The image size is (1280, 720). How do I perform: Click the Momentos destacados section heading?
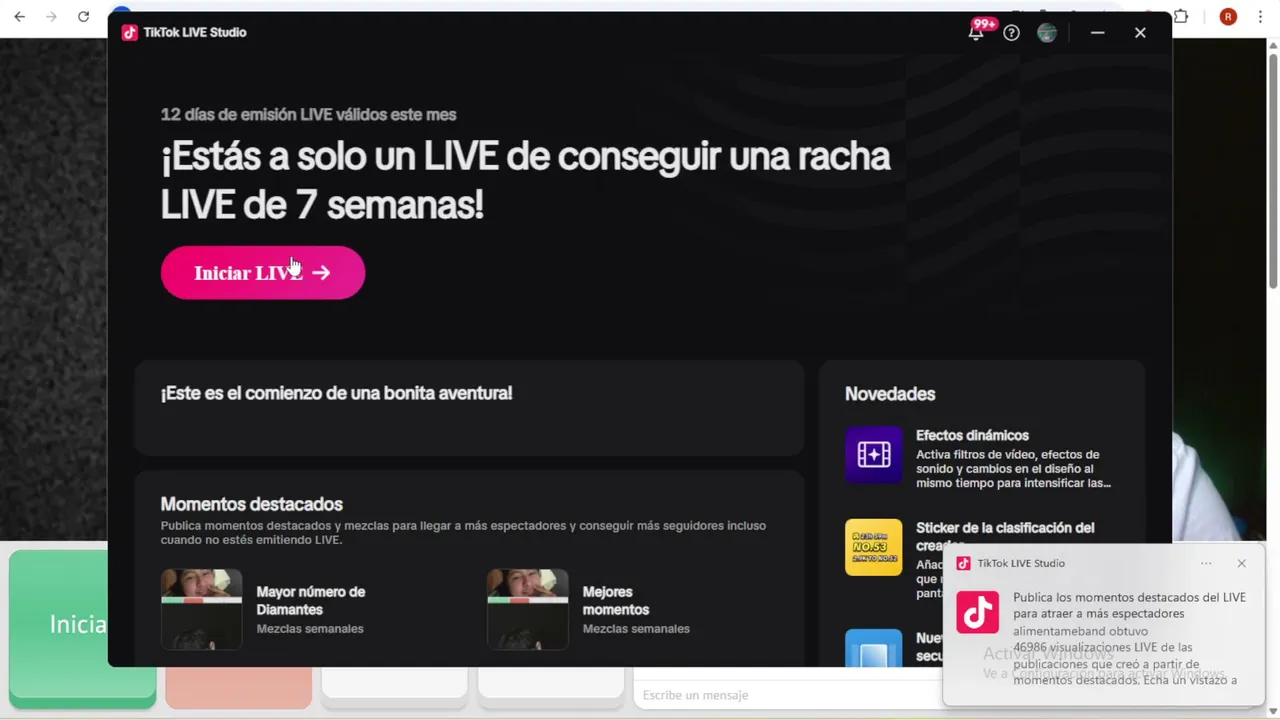(252, 504)
